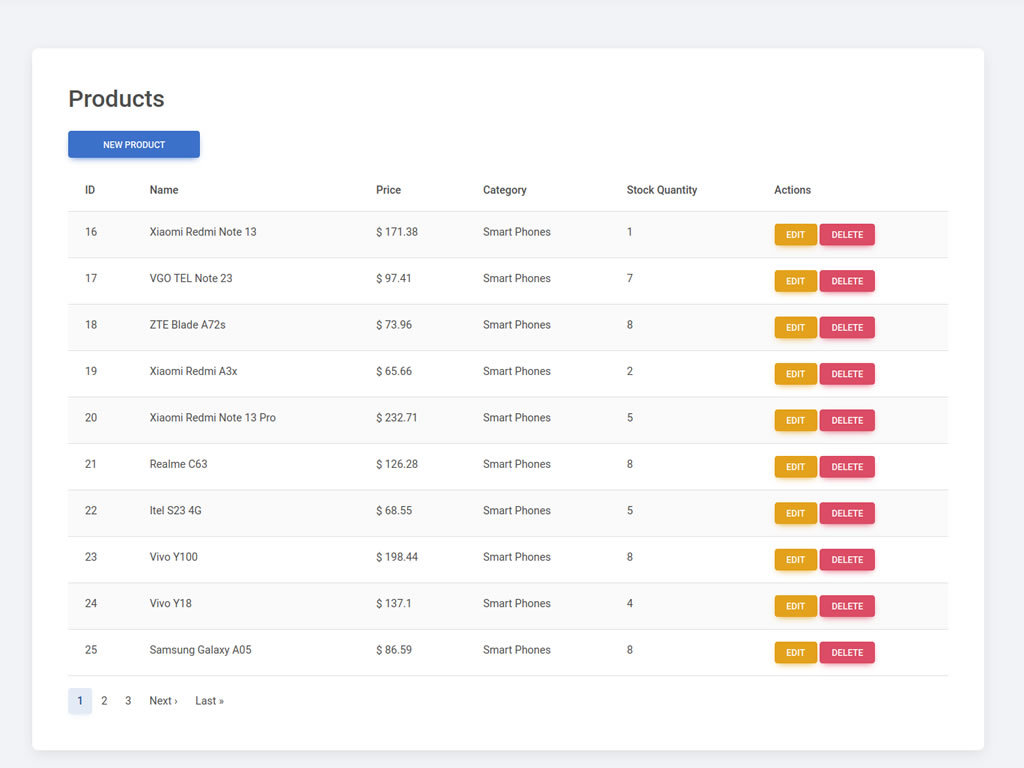Delete the ZTE Blade A72s row

click(x=847, y=327)
